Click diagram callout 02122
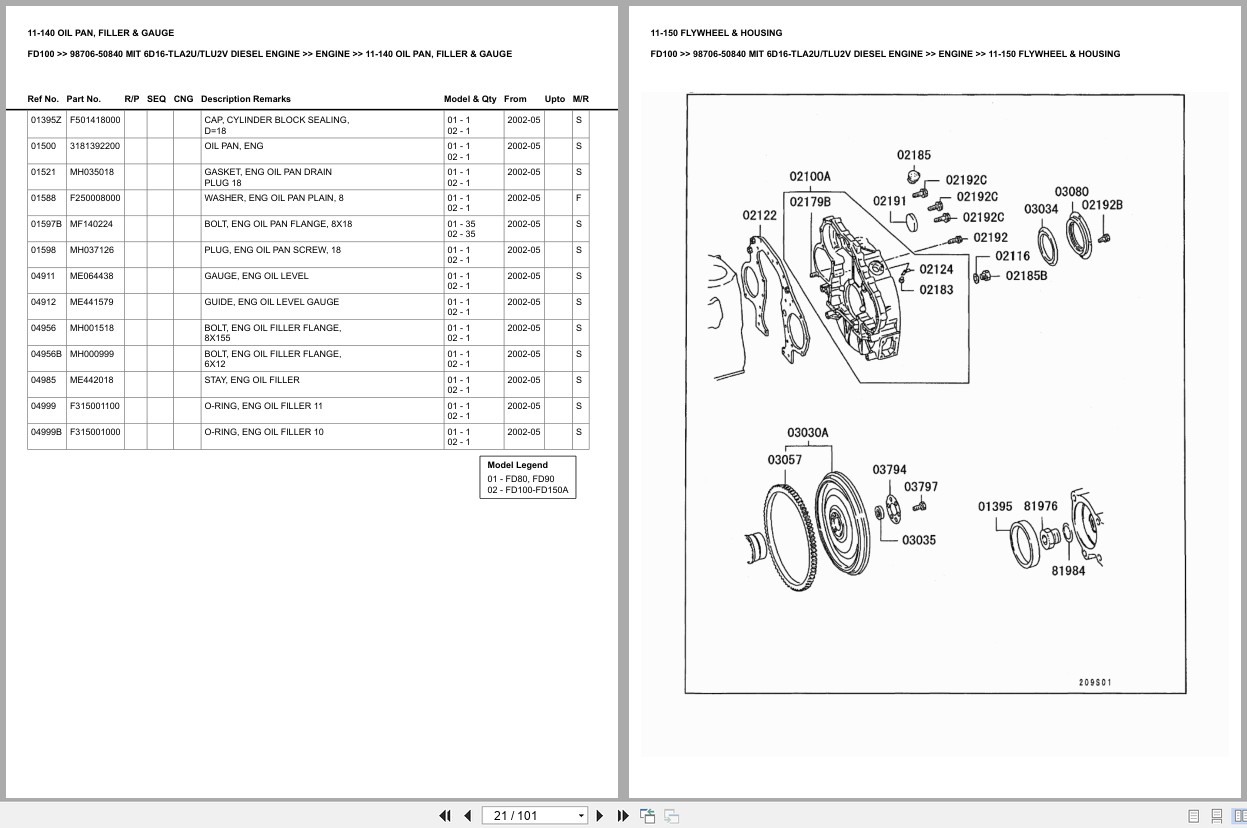 760,215
